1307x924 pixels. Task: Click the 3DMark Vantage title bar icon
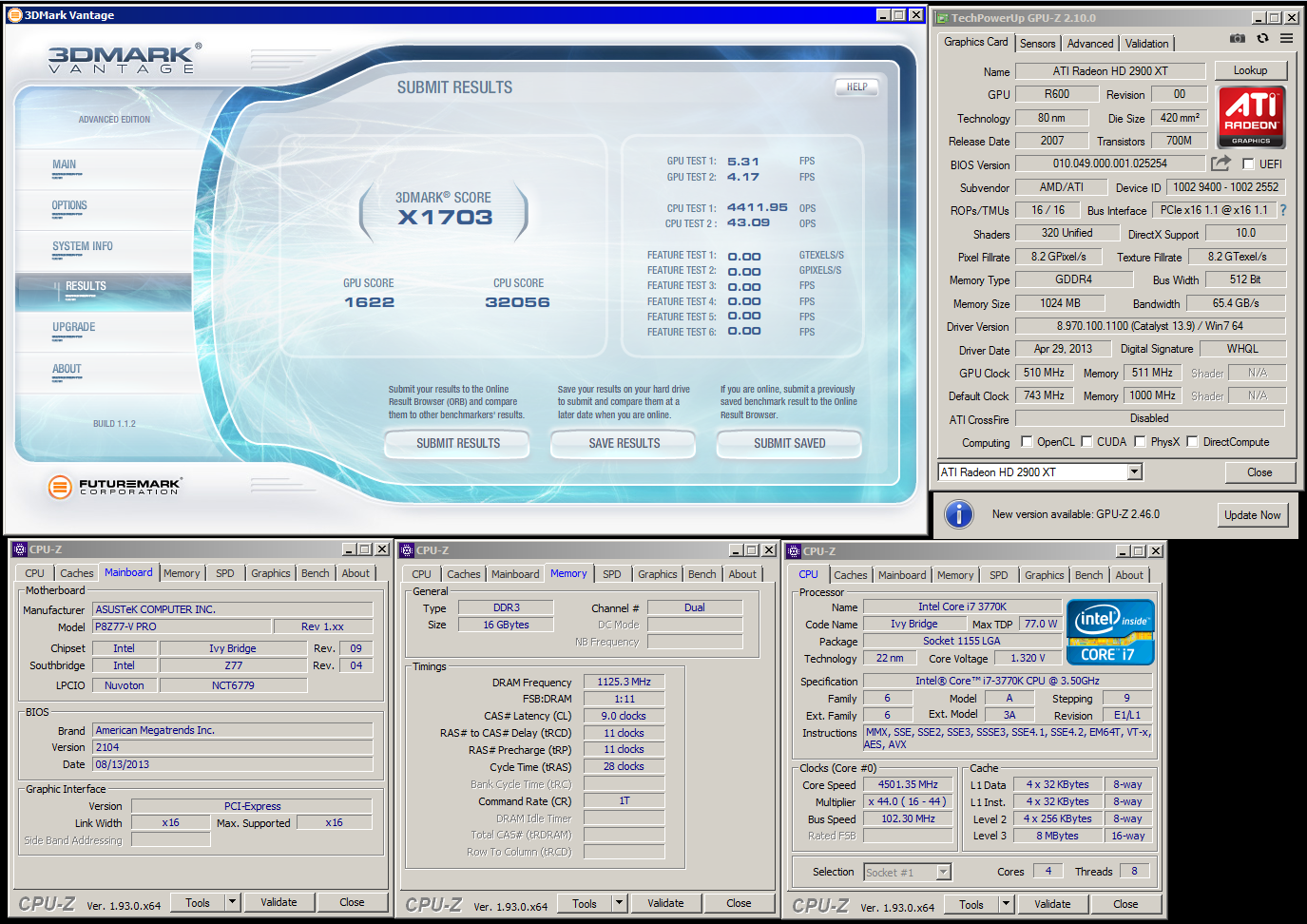[14, 15]
